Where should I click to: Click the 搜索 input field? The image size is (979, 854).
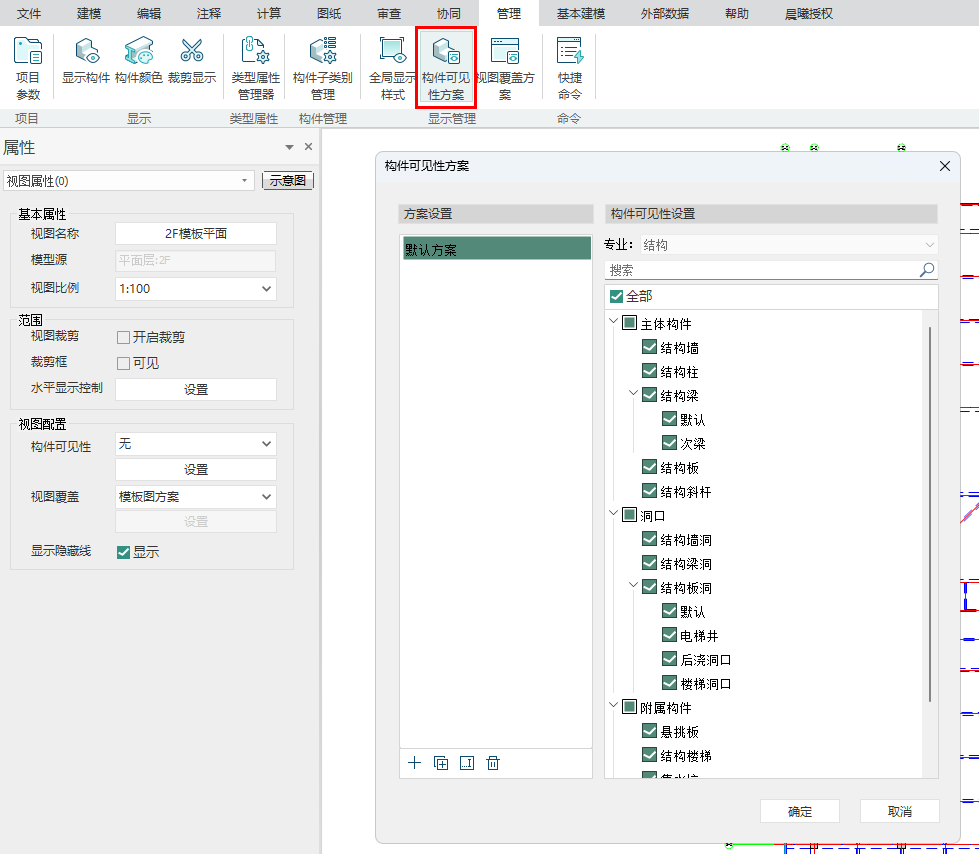pos(760,270)
